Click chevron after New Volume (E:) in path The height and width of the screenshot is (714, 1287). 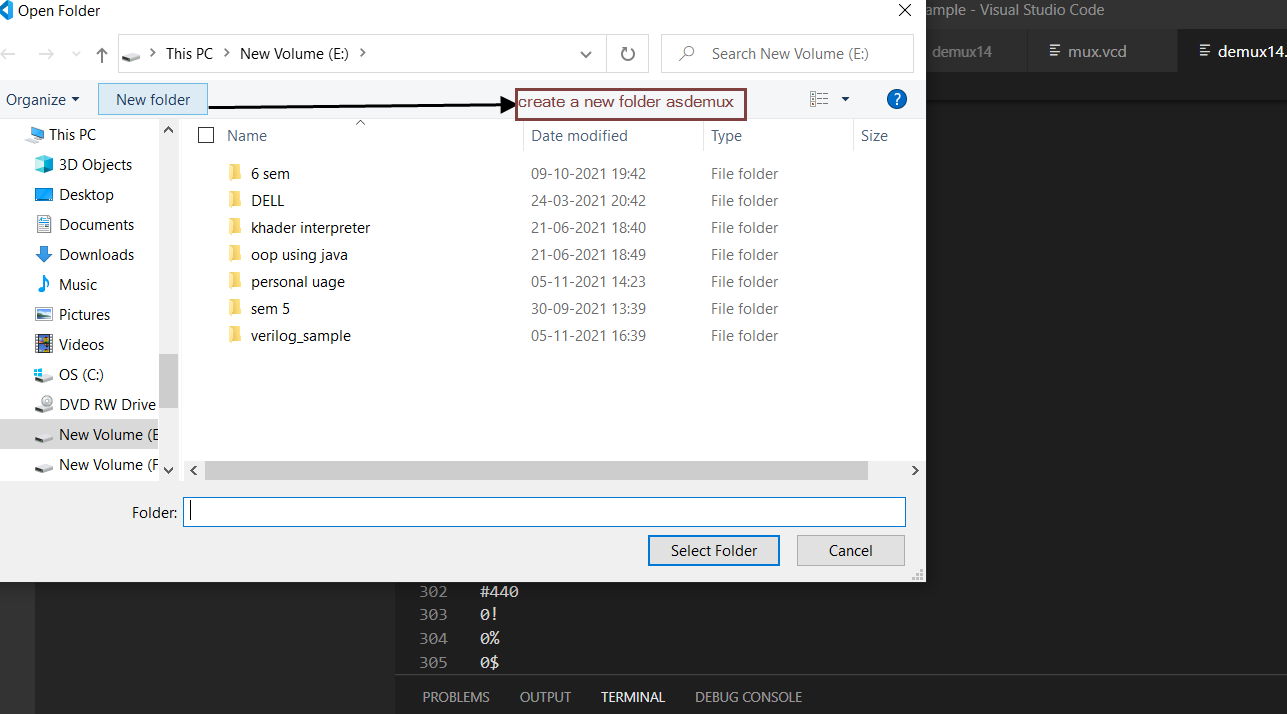tap(362, 53)
